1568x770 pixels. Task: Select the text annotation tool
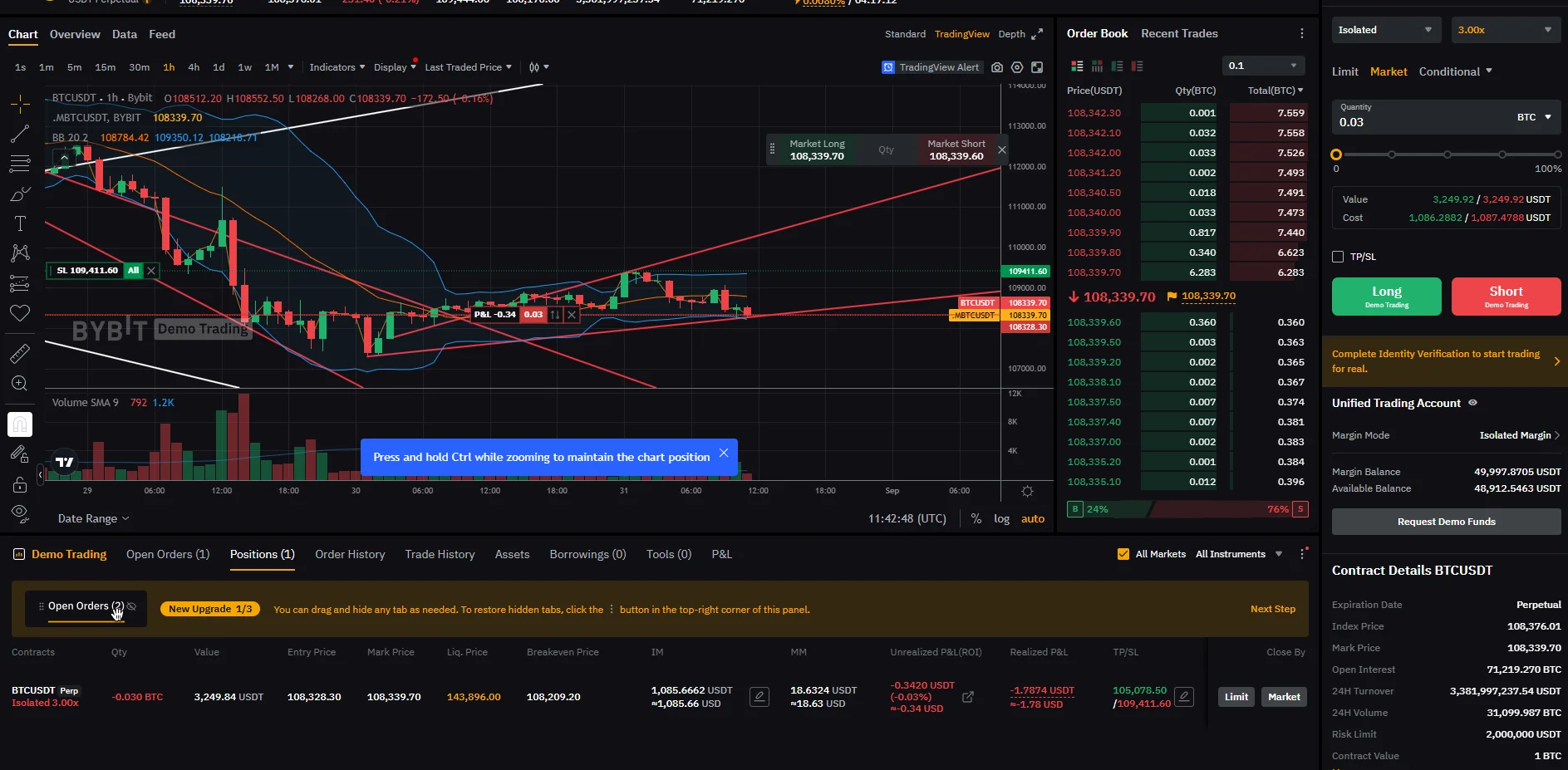point(20,223)
